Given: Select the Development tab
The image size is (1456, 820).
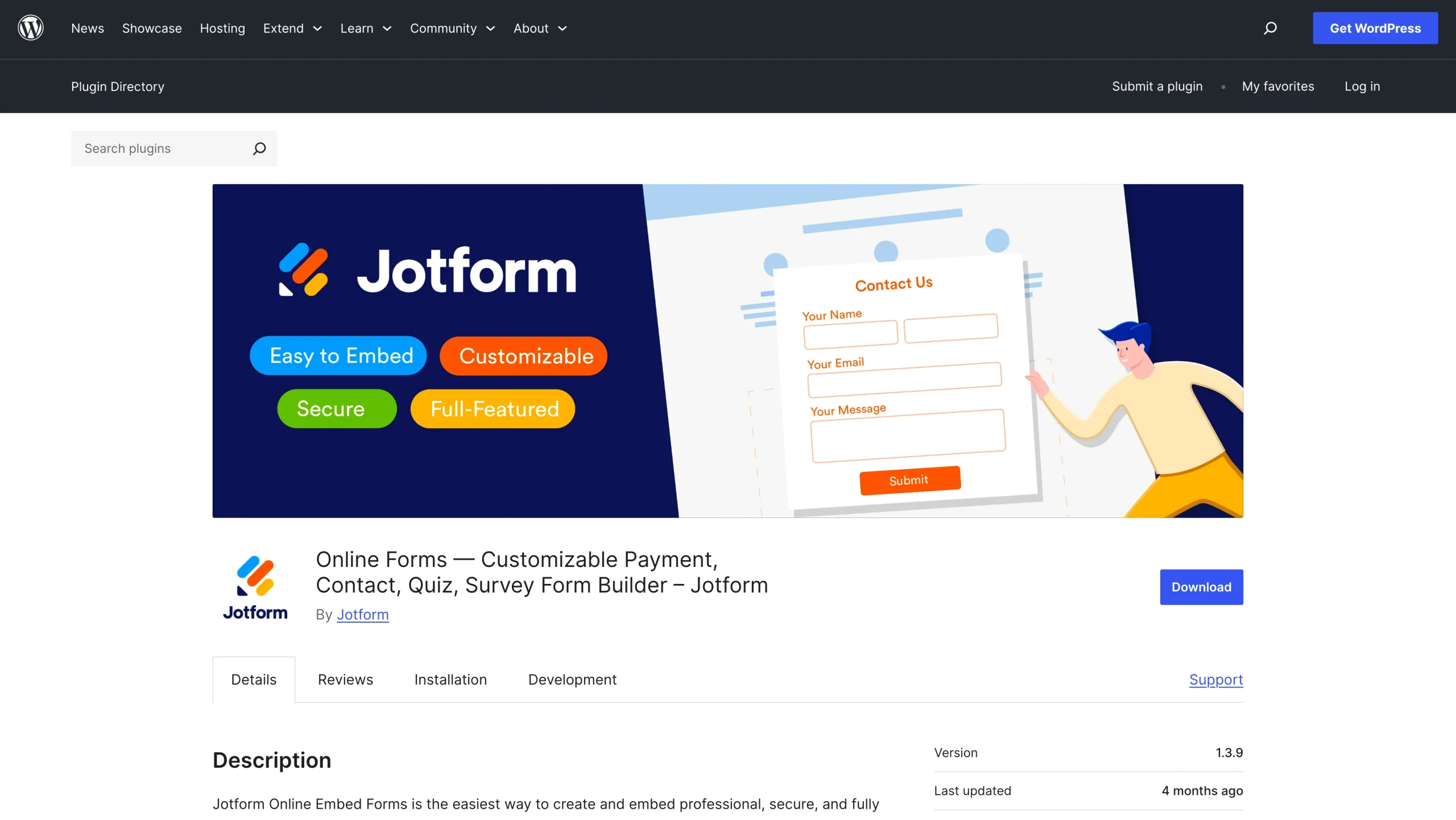Looking at the screenshot, I should tap(572, 680).
